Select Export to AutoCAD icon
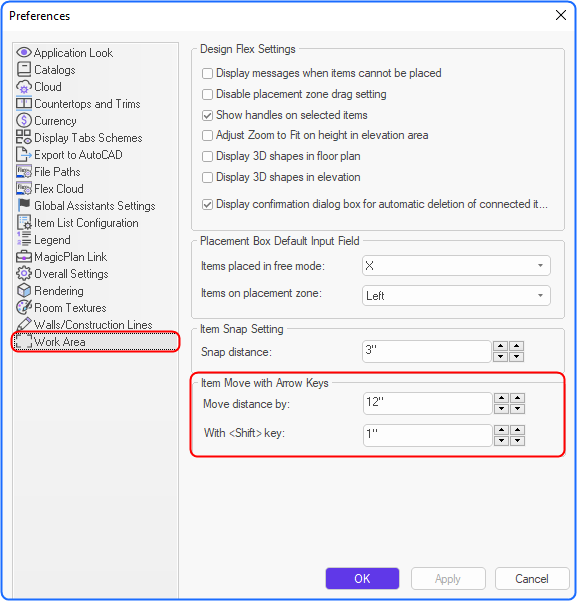The height and width of the screenshot is (601, 577). click(24, 154)
